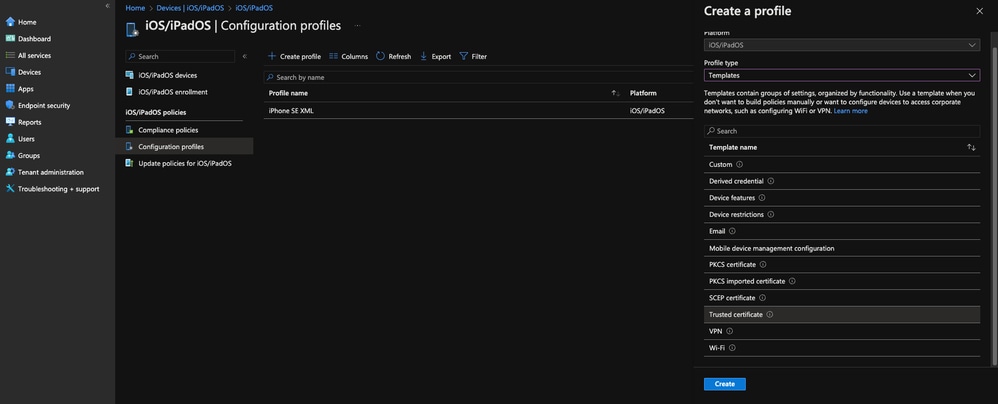998x404 pixels.
Task: Open the All services icon
Action: [10, 55]
